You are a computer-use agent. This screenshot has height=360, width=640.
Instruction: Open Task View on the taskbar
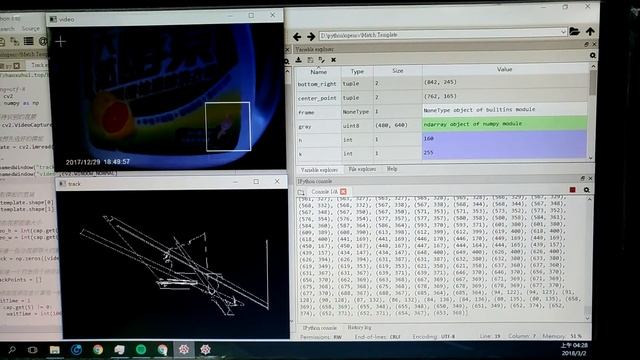click(x=32, y=350)
